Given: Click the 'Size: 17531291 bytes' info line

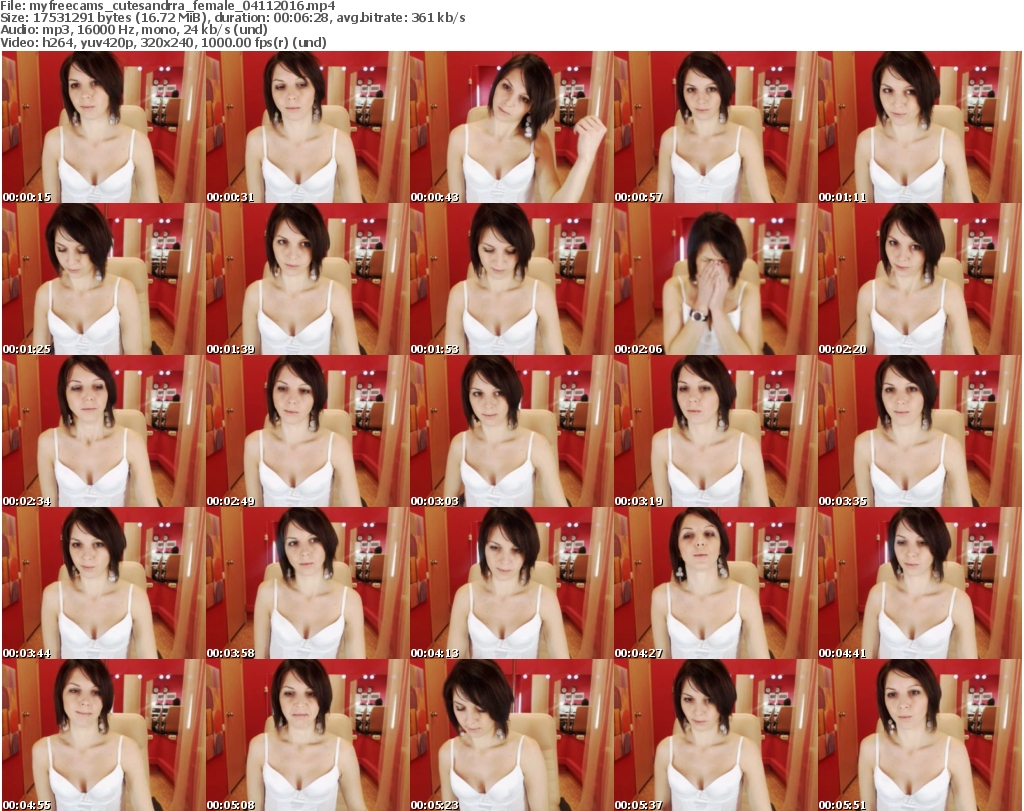Looking at the screenshot, I should coord(232,18).
